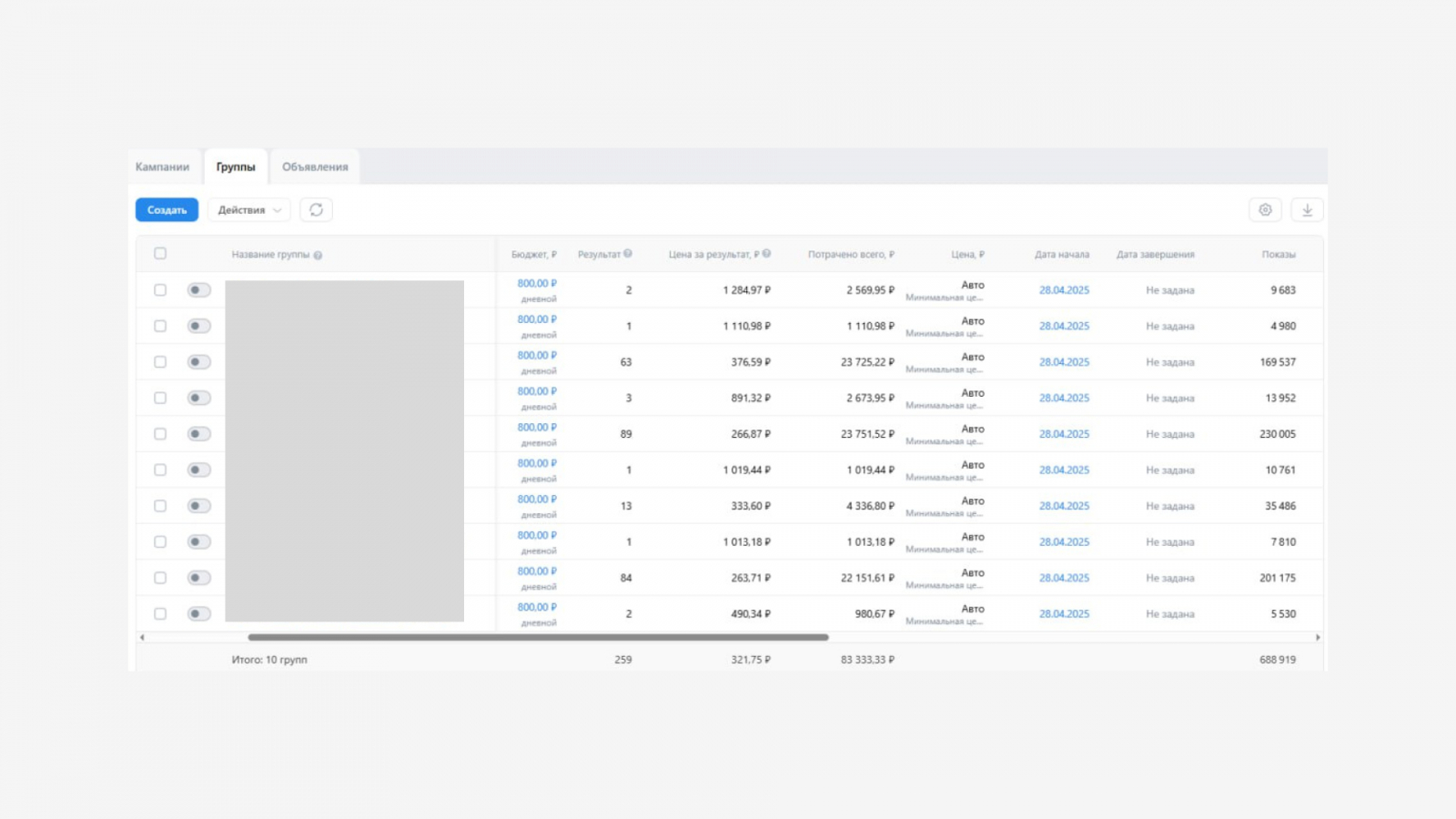
Task: Click the result value 89
Action: point(626,434)
